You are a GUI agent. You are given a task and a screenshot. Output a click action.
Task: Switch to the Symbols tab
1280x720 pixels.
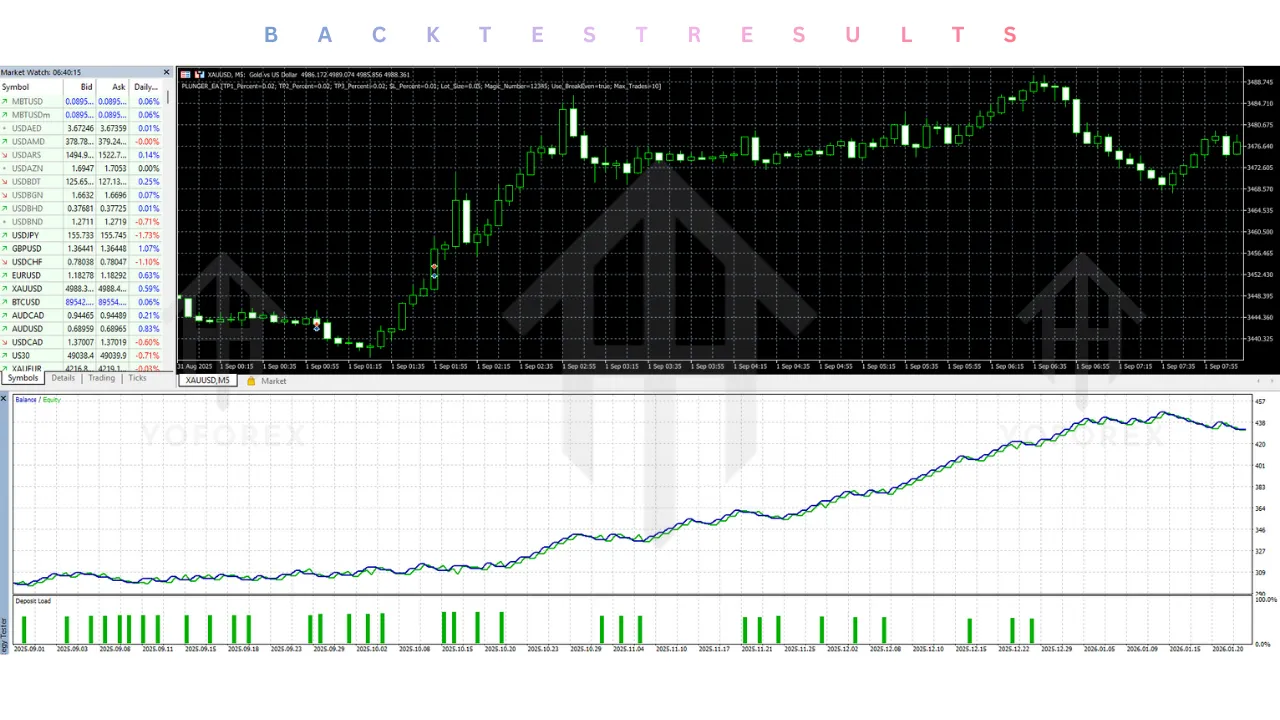click(22, 378)
